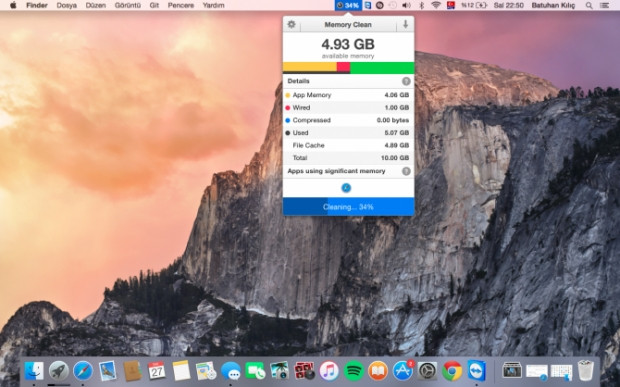Select the Wired 1.00 GB row

tap(348, 108)
